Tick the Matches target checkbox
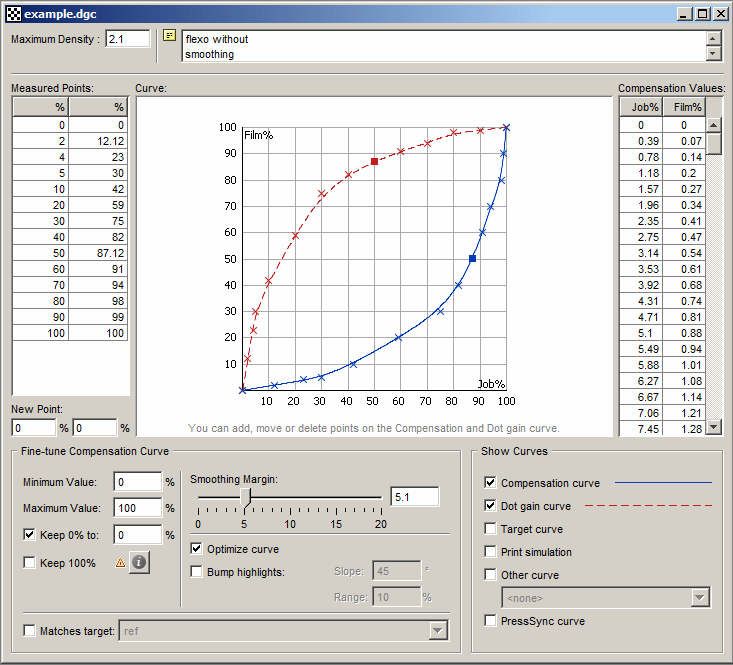733x665 pixels. click(29, 630)
